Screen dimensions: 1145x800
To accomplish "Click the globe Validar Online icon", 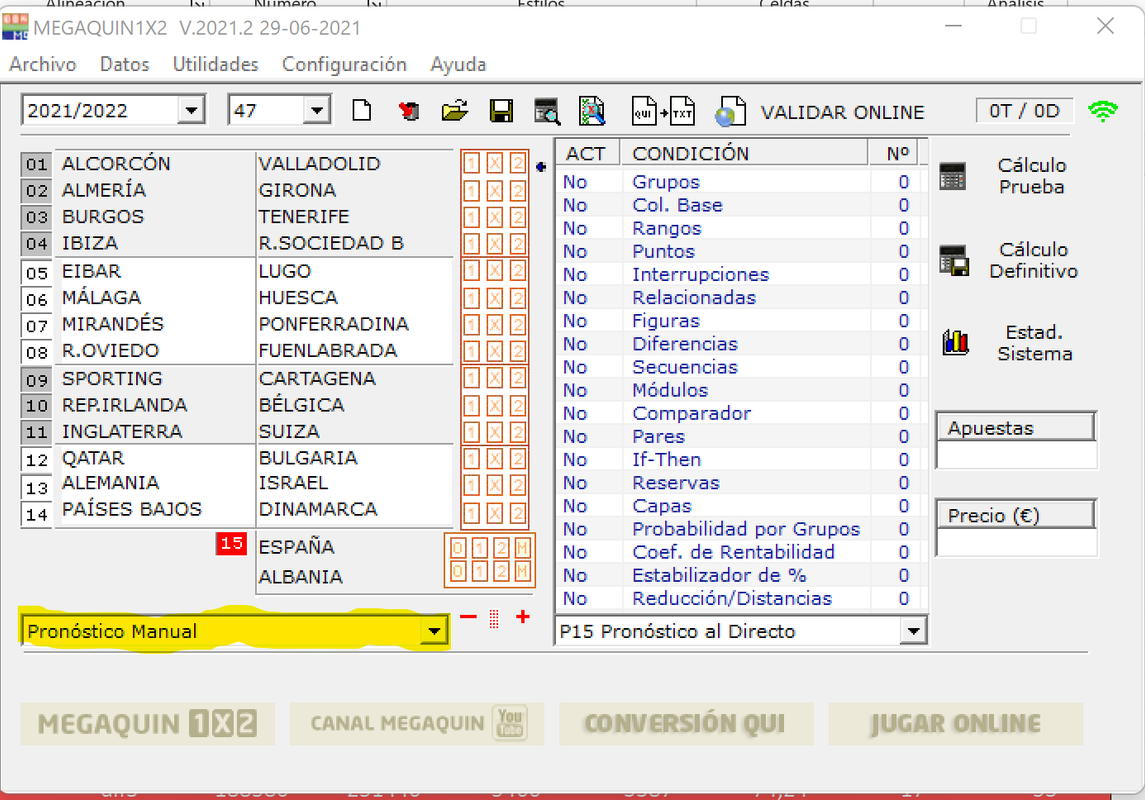I will pos(730,112).
